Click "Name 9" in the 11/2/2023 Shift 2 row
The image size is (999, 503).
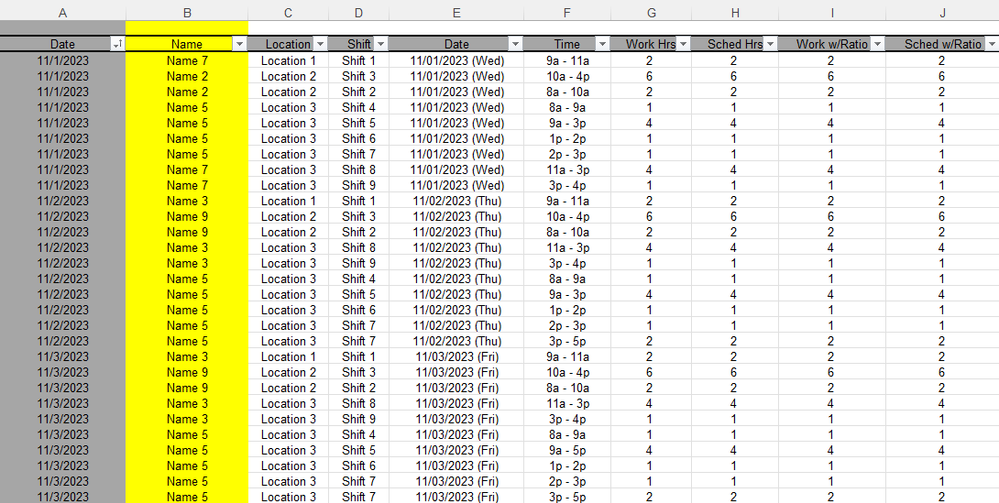187,232
